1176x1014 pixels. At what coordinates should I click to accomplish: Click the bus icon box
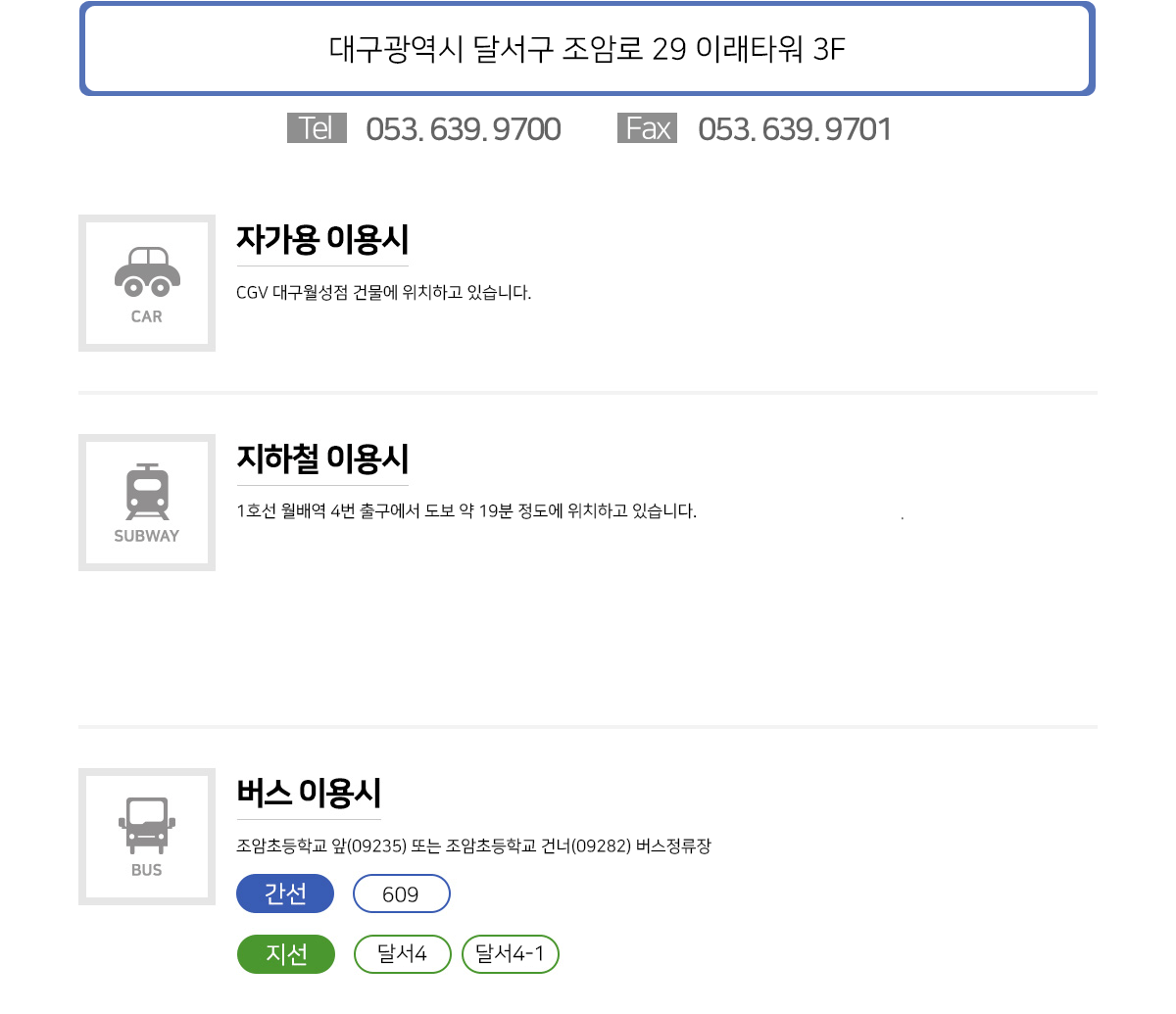click(x=147, y=837)
